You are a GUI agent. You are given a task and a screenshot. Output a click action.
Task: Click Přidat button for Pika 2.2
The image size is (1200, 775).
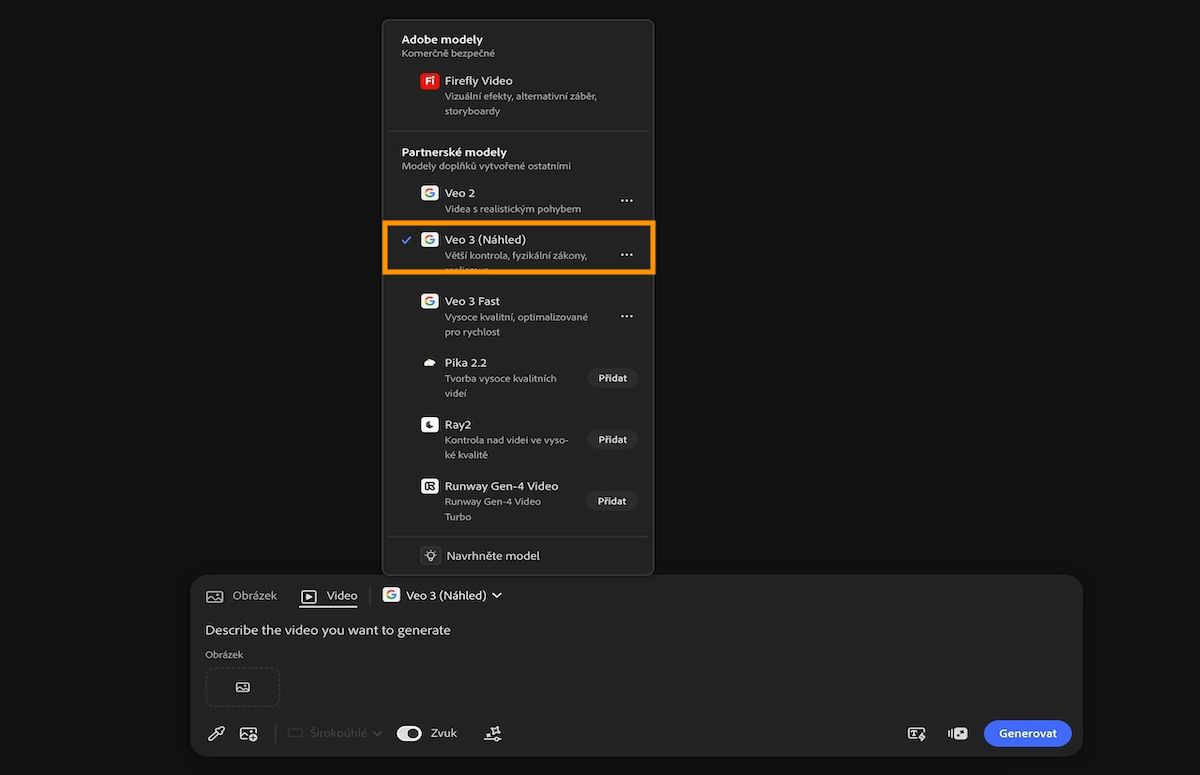pyautogui.click(x=612, y=378)
